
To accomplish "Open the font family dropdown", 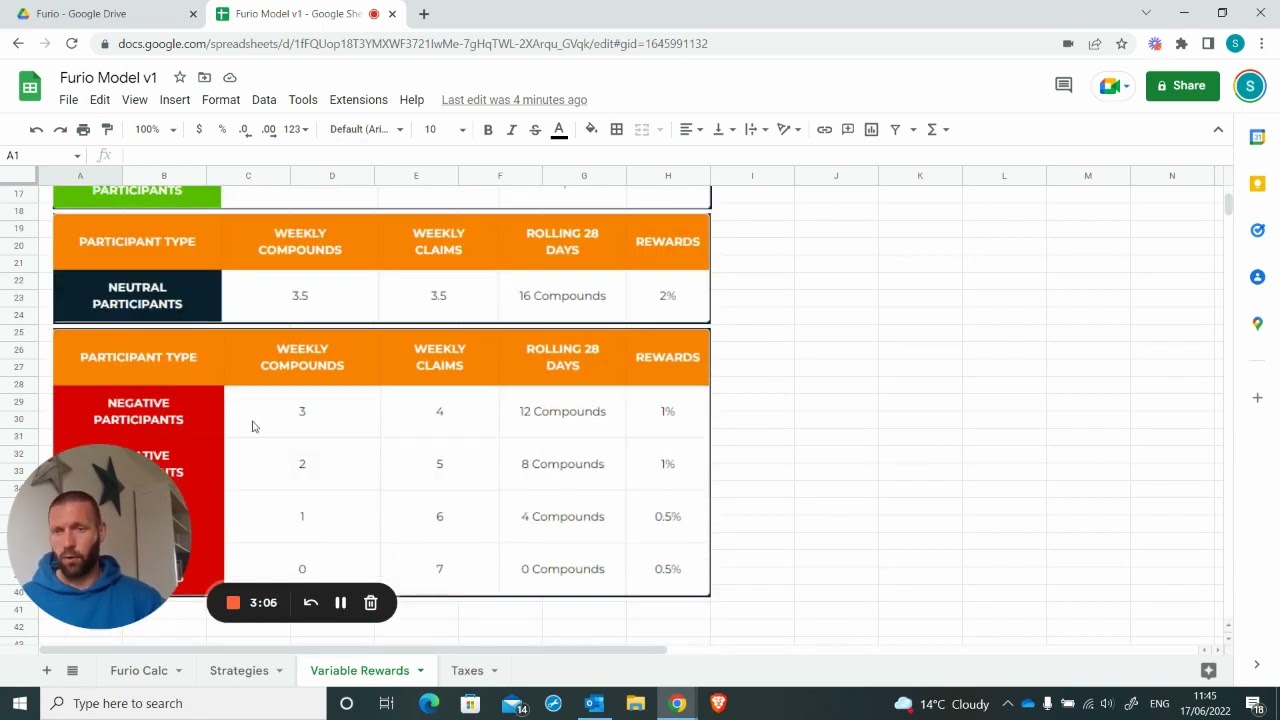I will click(366, 129).
